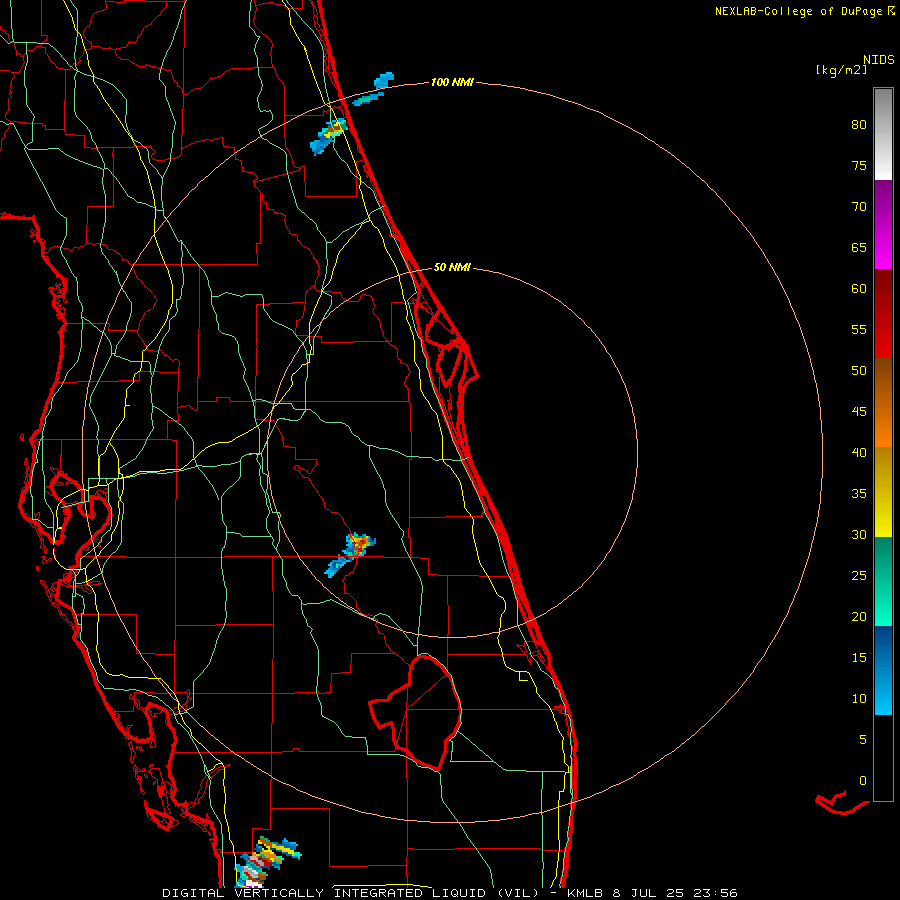The height and width of the screenshot is (900, 900).
Task: Click the scale value 80
Action: point(859,125)
